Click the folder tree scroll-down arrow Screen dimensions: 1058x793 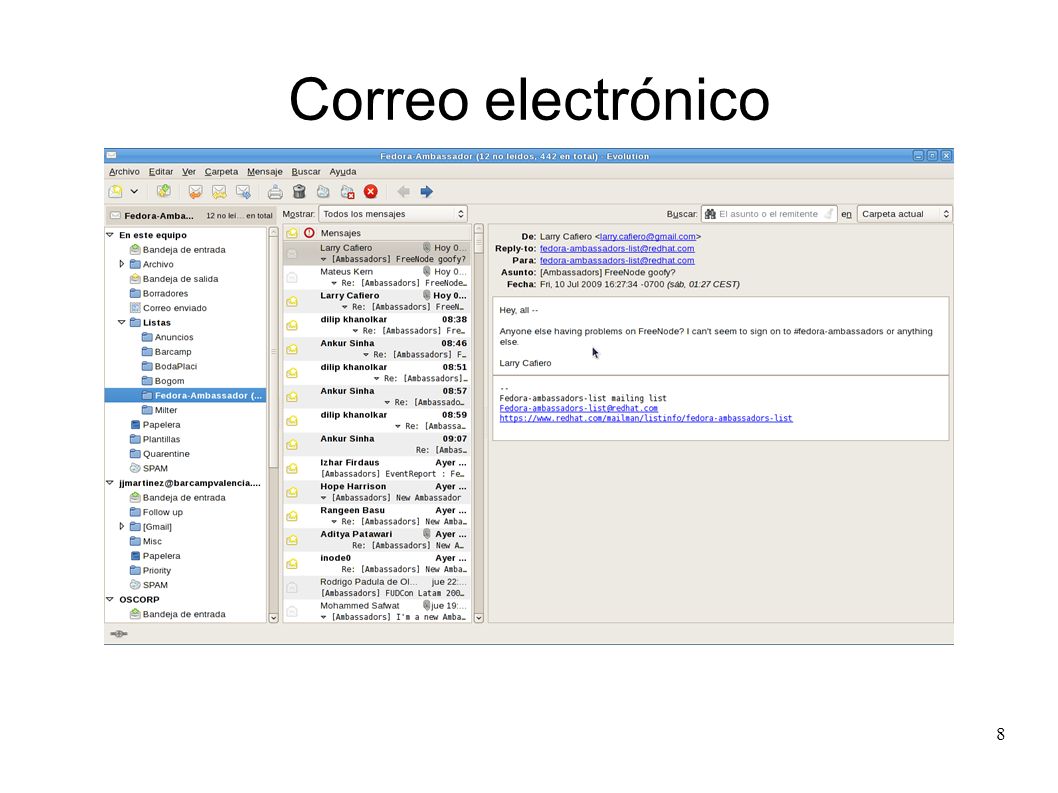(x=273, y=618)
